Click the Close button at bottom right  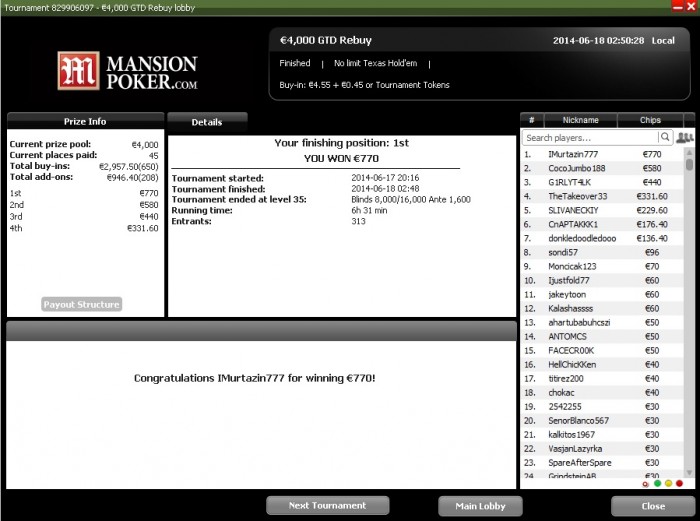tap(653, 506)
